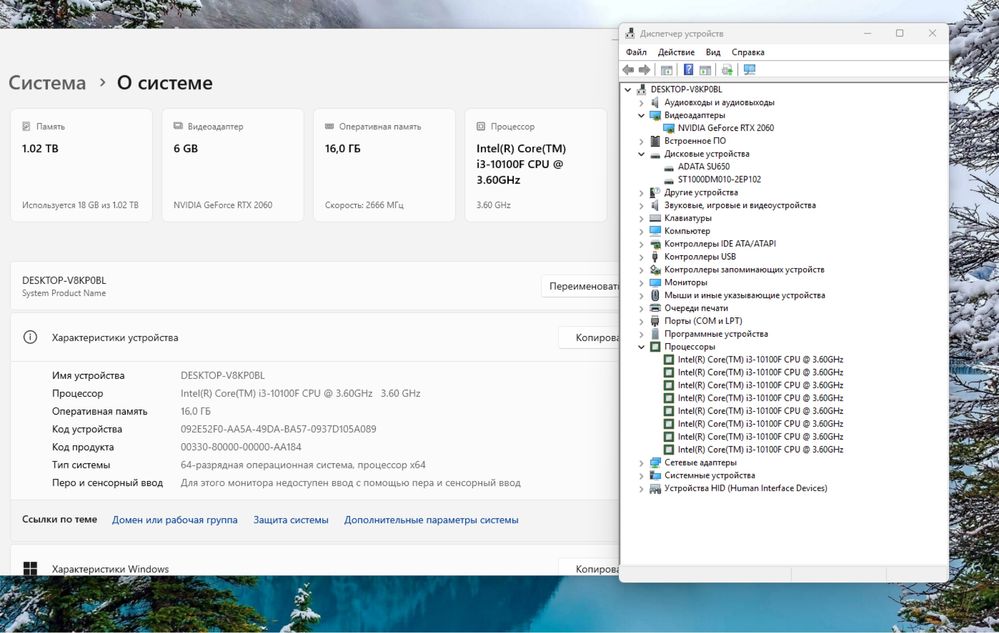Collapse the Дисковые устройства category
The image size is (999, 633).
[642, 154]
